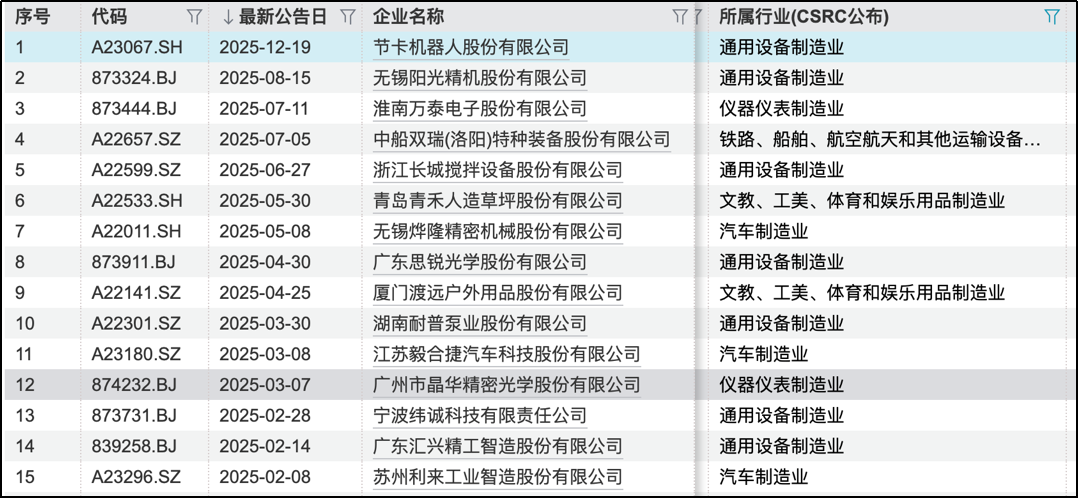The width and height of the screenshot is (1079, 500).
Task: Select stock code 873911.BJ cell
Action: click(133, 262)
